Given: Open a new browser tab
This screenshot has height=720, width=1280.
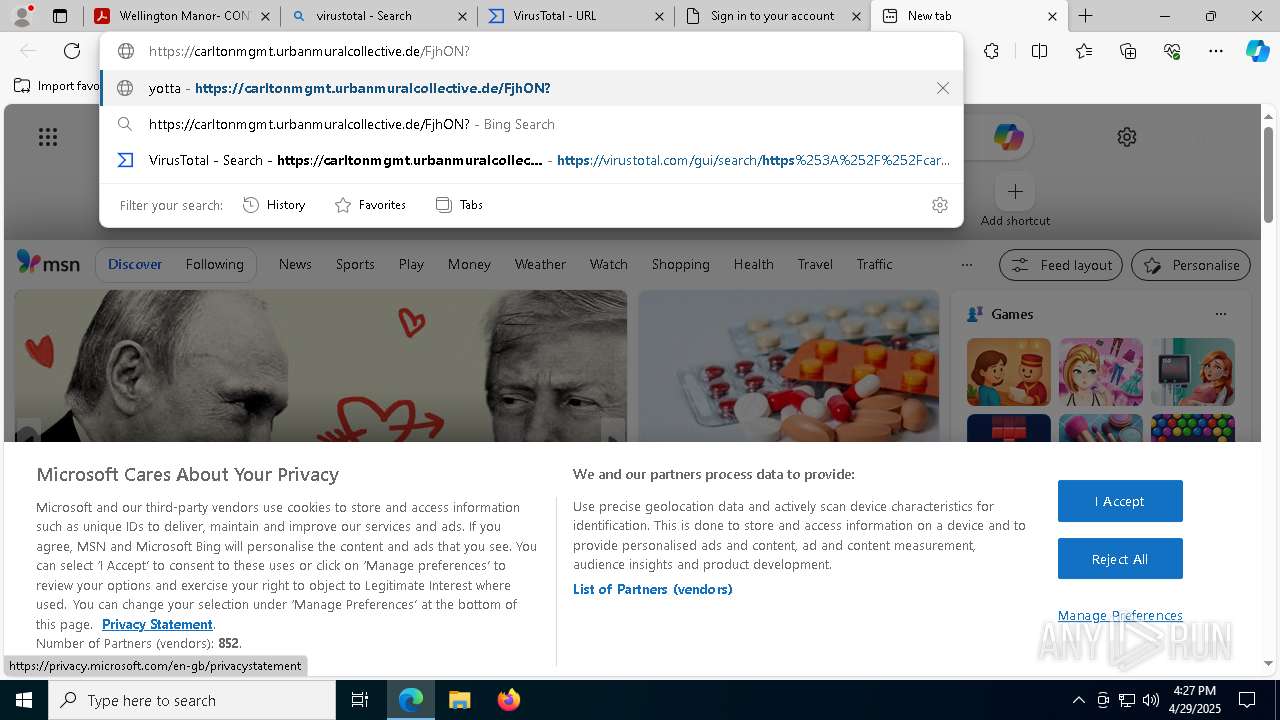Looking at the screenshot, I should point(1085,16).
